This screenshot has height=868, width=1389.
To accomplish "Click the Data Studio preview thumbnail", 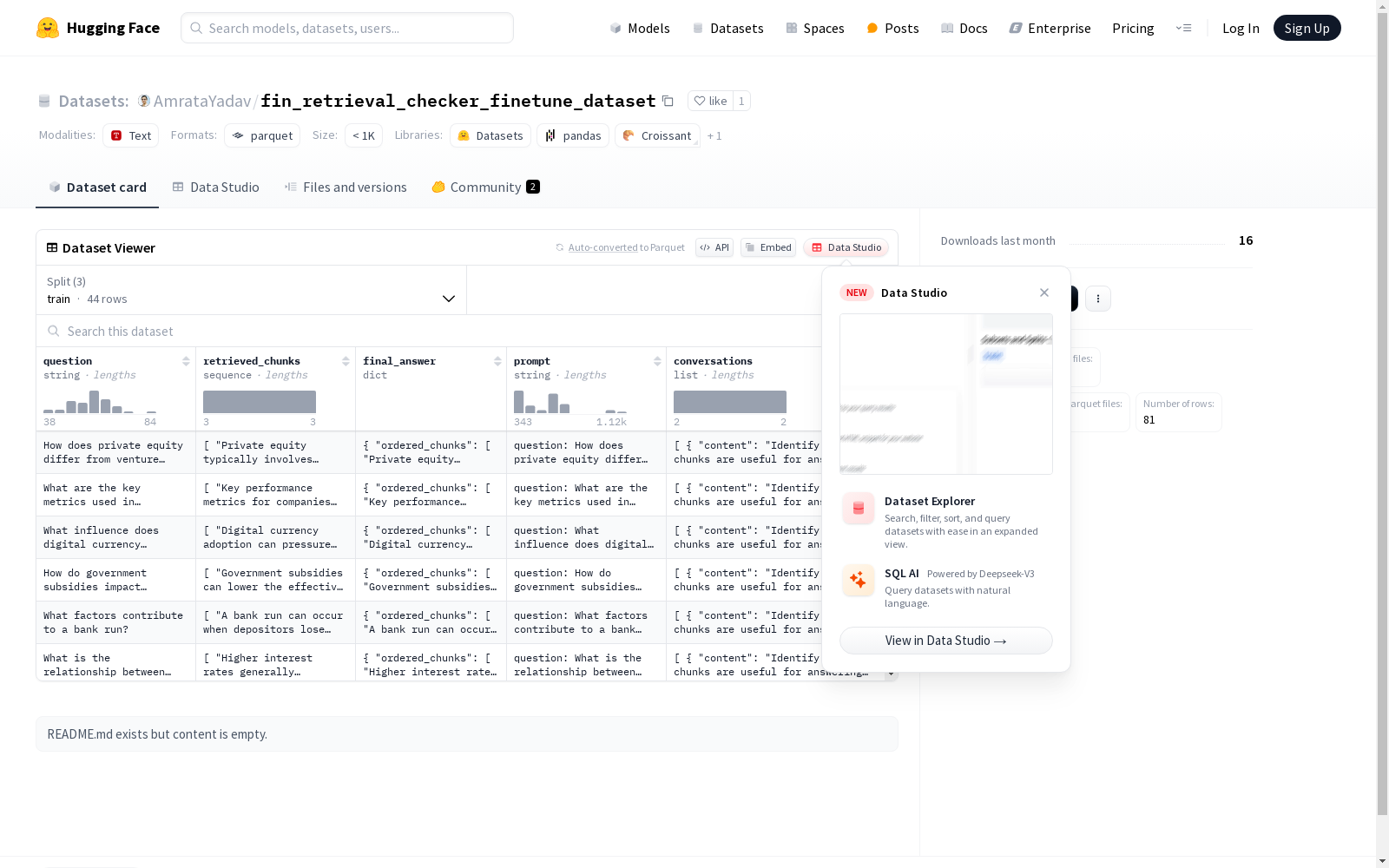I will click(x=945, y=394).
